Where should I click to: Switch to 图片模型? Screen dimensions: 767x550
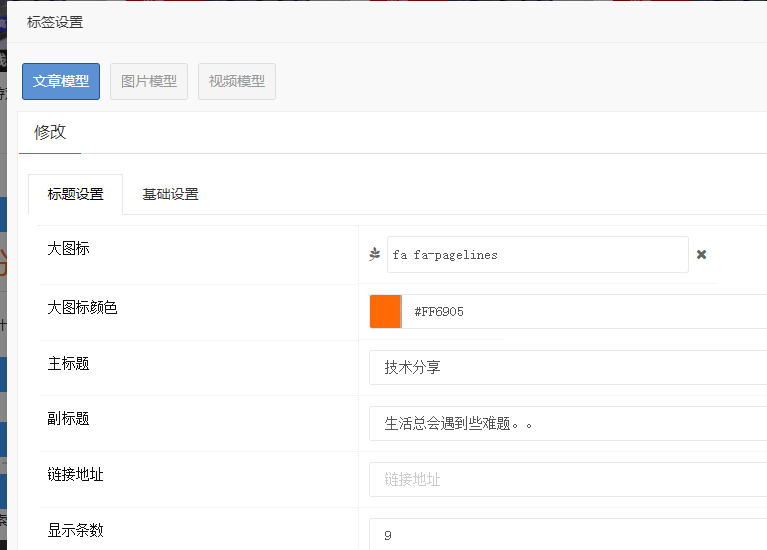point(149,82)
